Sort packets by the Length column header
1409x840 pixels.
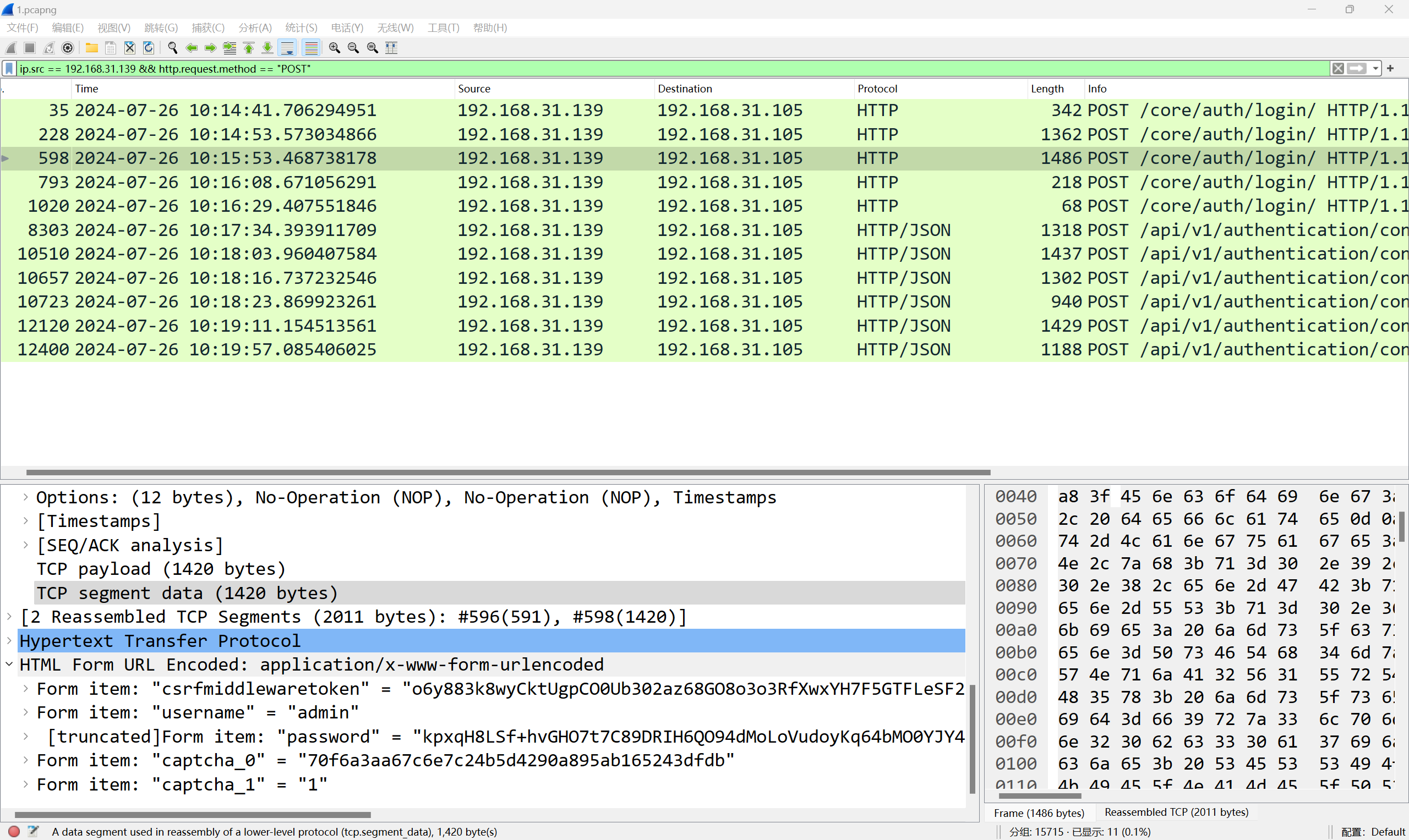[x=1056, y=89]
